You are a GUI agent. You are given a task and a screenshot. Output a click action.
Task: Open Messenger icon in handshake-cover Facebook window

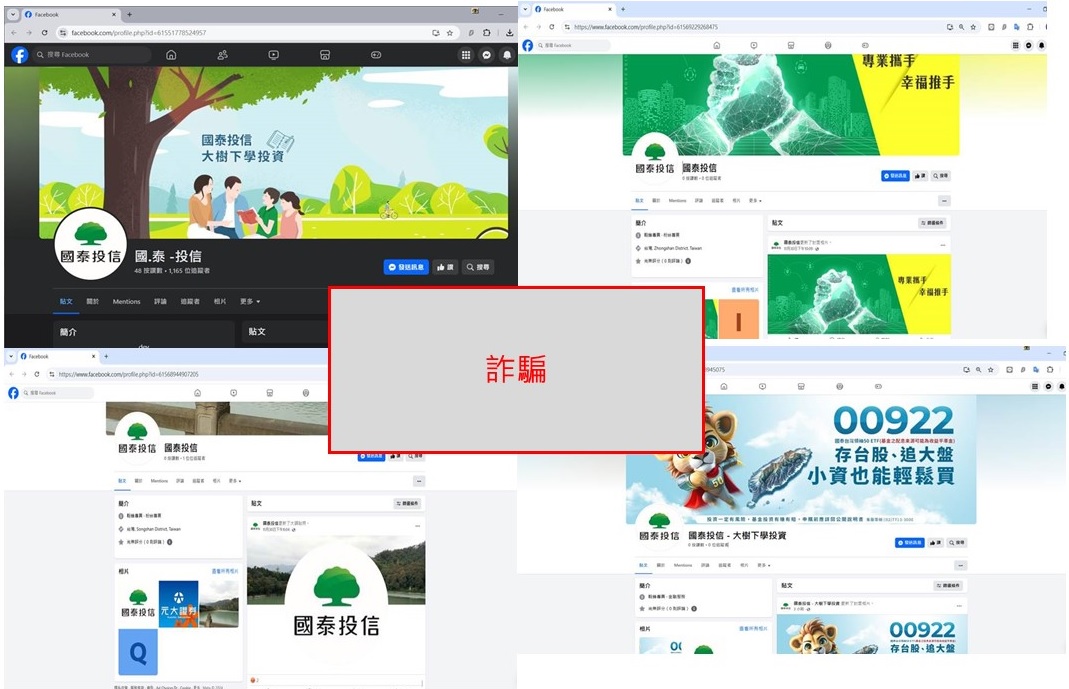tap(1029, 45)
